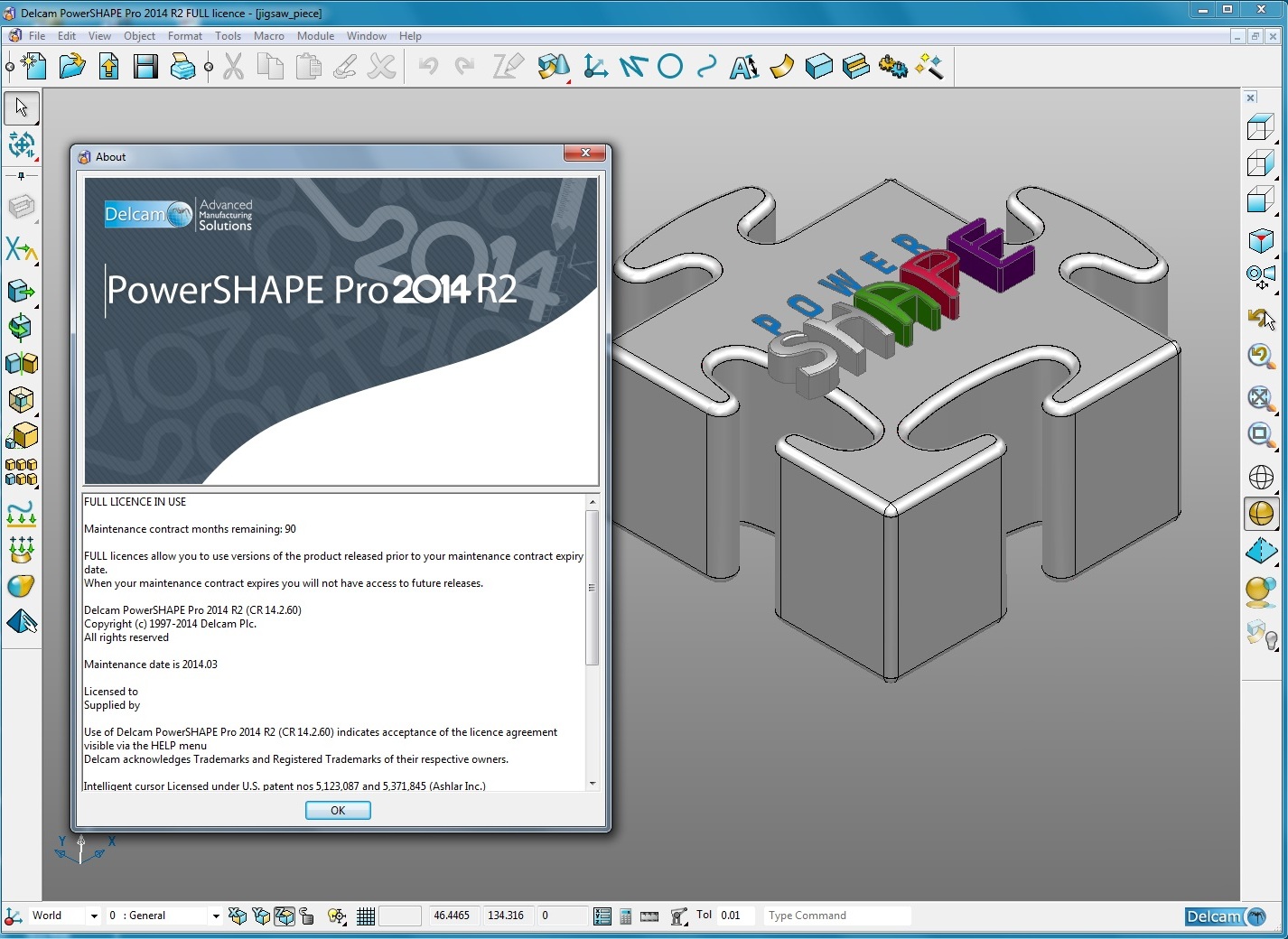Open the Module menu
The width and height of the screenshot is (1288, 939).
[315, 36]
